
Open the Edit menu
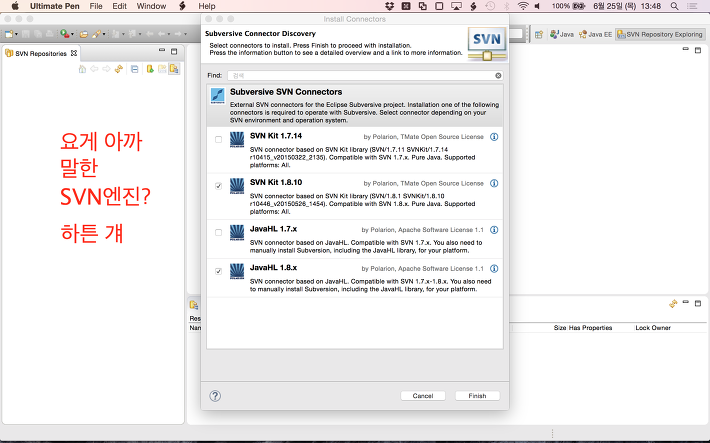[120, 6]
